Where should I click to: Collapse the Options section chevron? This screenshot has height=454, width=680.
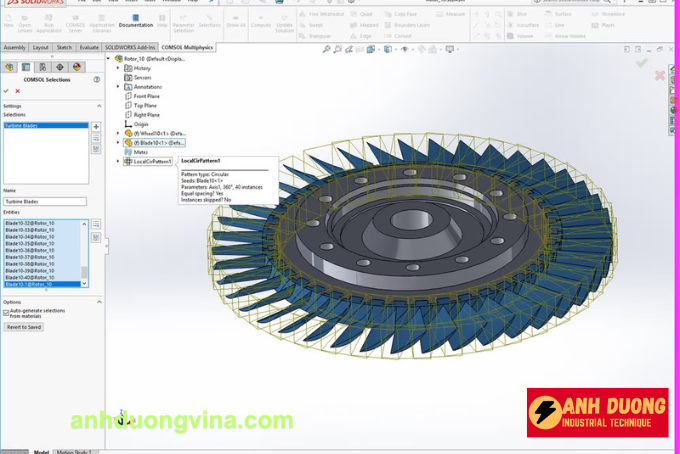(x=99, y=301)
